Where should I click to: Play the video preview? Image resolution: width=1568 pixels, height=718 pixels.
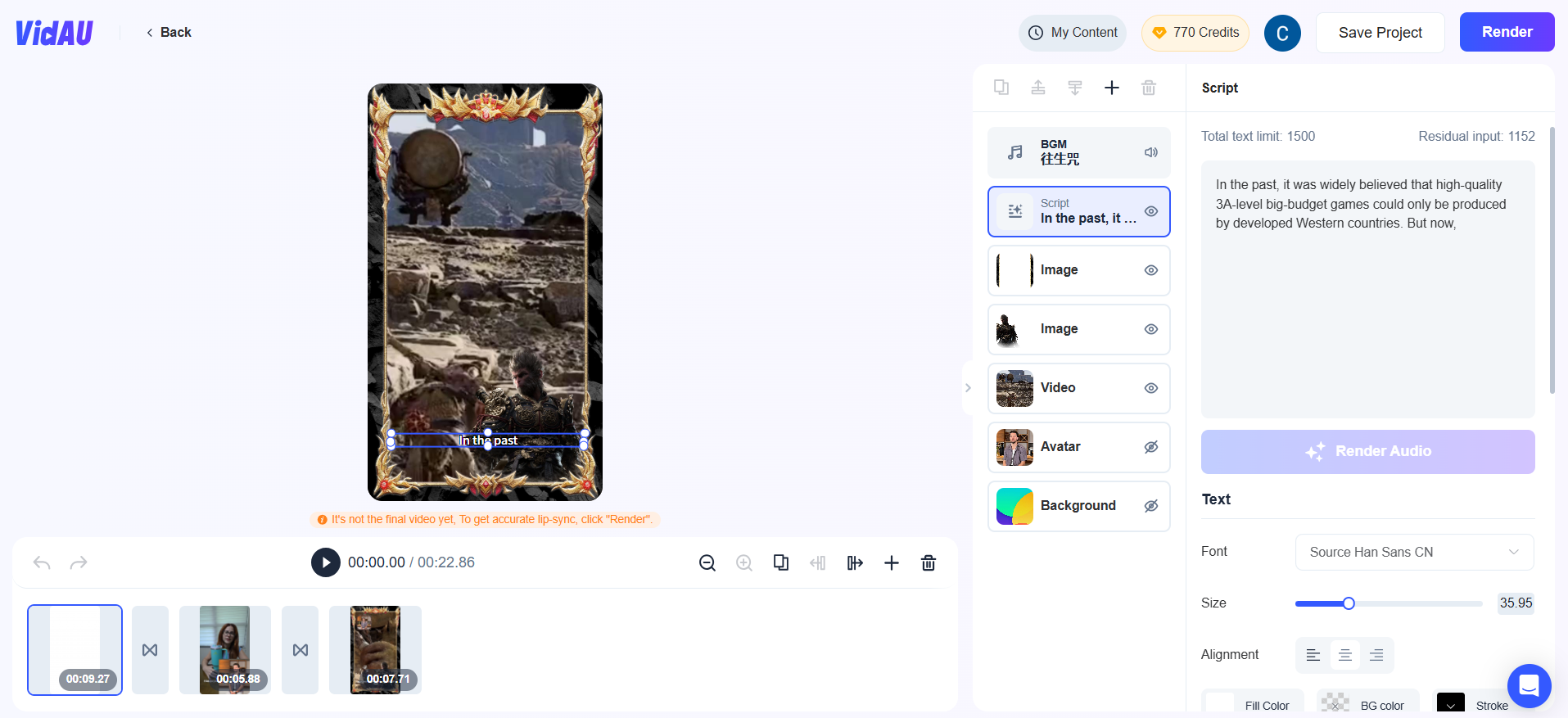[x=326, y=562]
